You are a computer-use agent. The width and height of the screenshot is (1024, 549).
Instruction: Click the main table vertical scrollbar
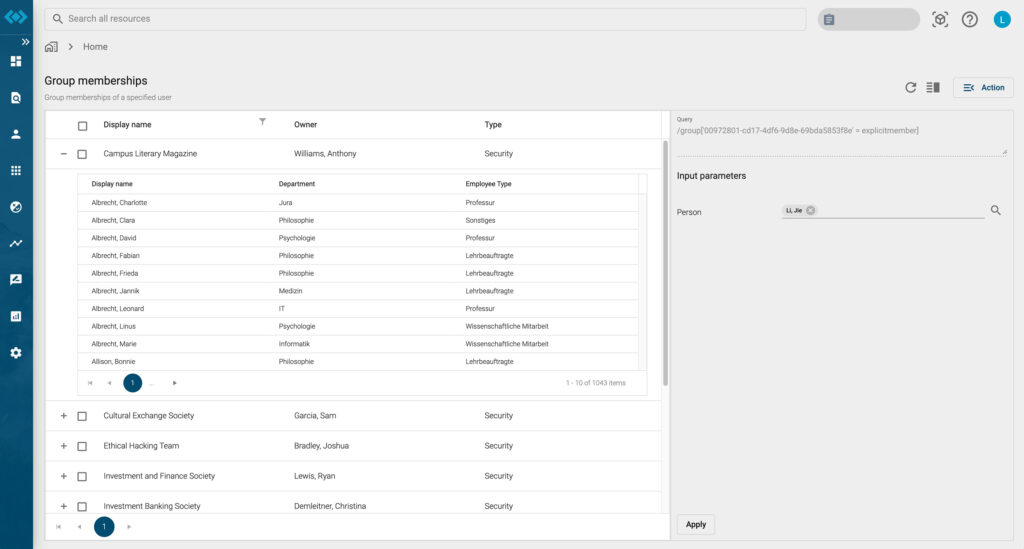tap(665, 263)
